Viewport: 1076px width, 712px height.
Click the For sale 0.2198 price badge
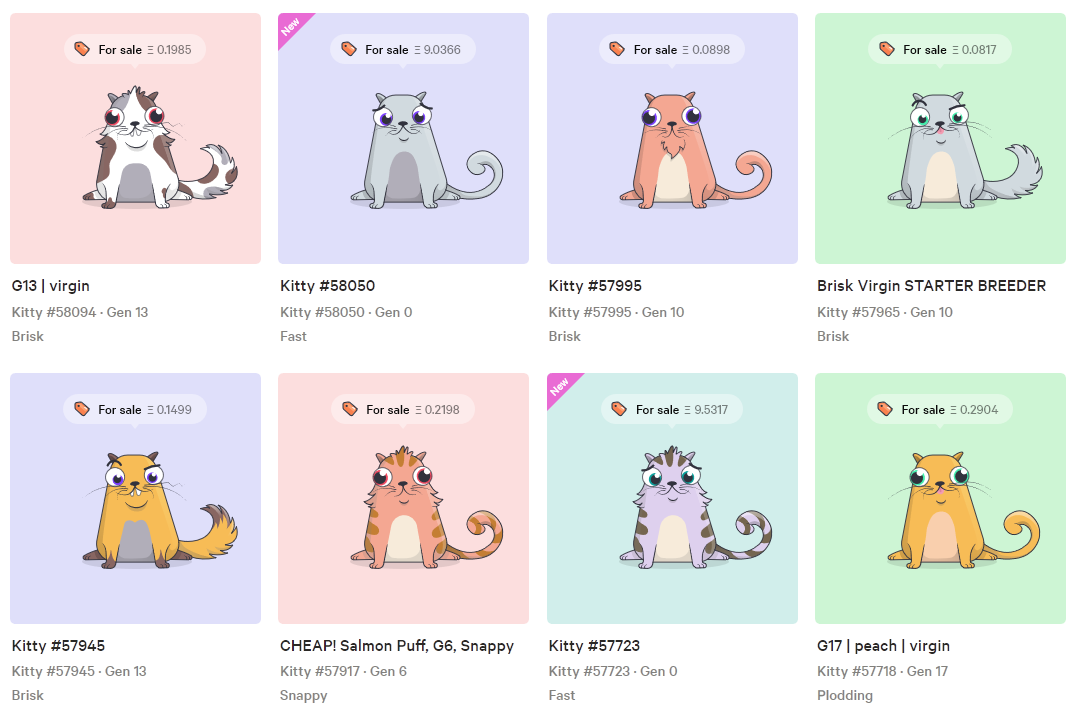(x=403, y=410)
